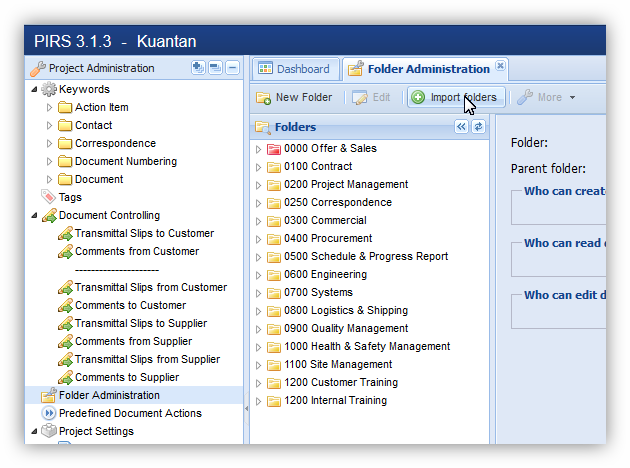Click the Correspondence keyword folder icon
630x468 pixels.
pos(65,143)
